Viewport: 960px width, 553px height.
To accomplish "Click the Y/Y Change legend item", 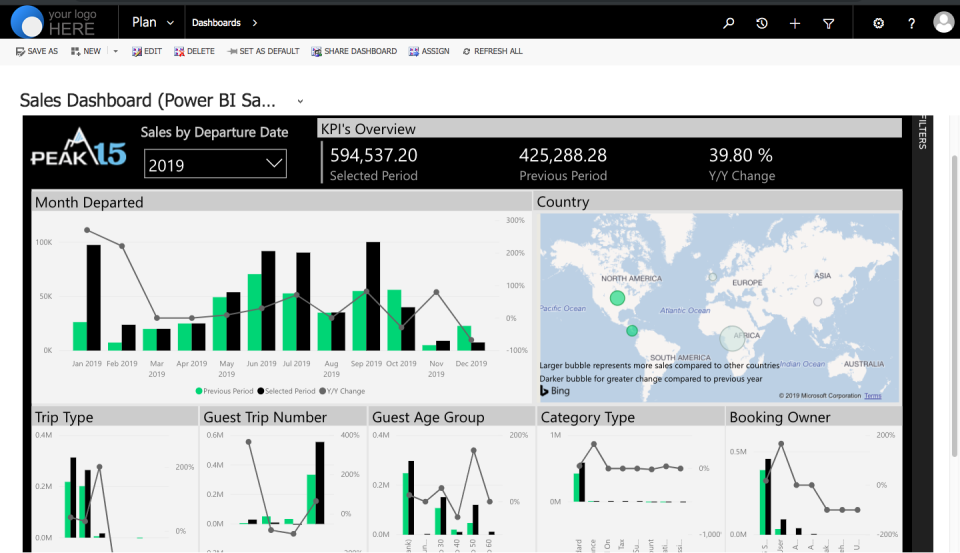I will [342, 391].
